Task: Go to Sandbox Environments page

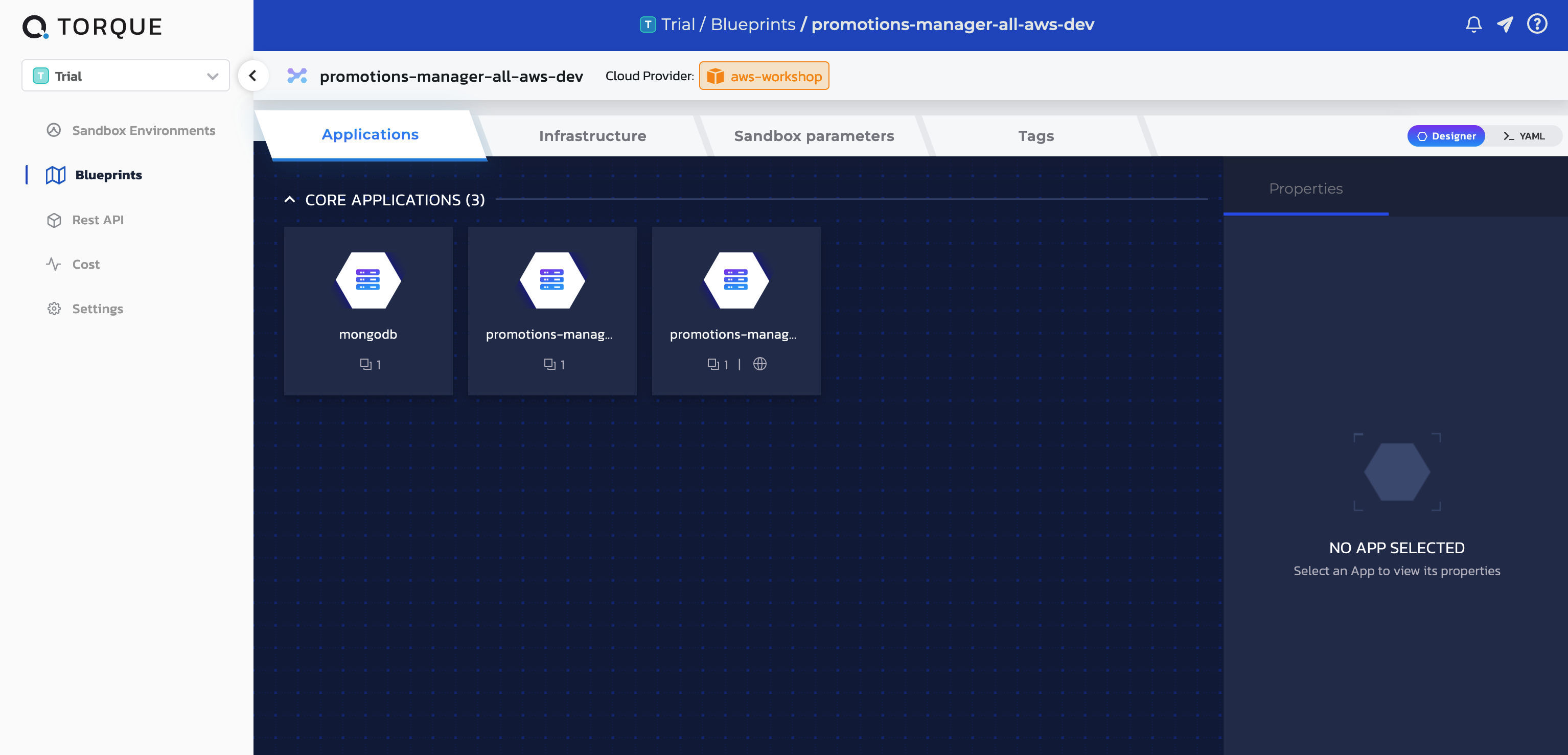Action: pos(131,130)
